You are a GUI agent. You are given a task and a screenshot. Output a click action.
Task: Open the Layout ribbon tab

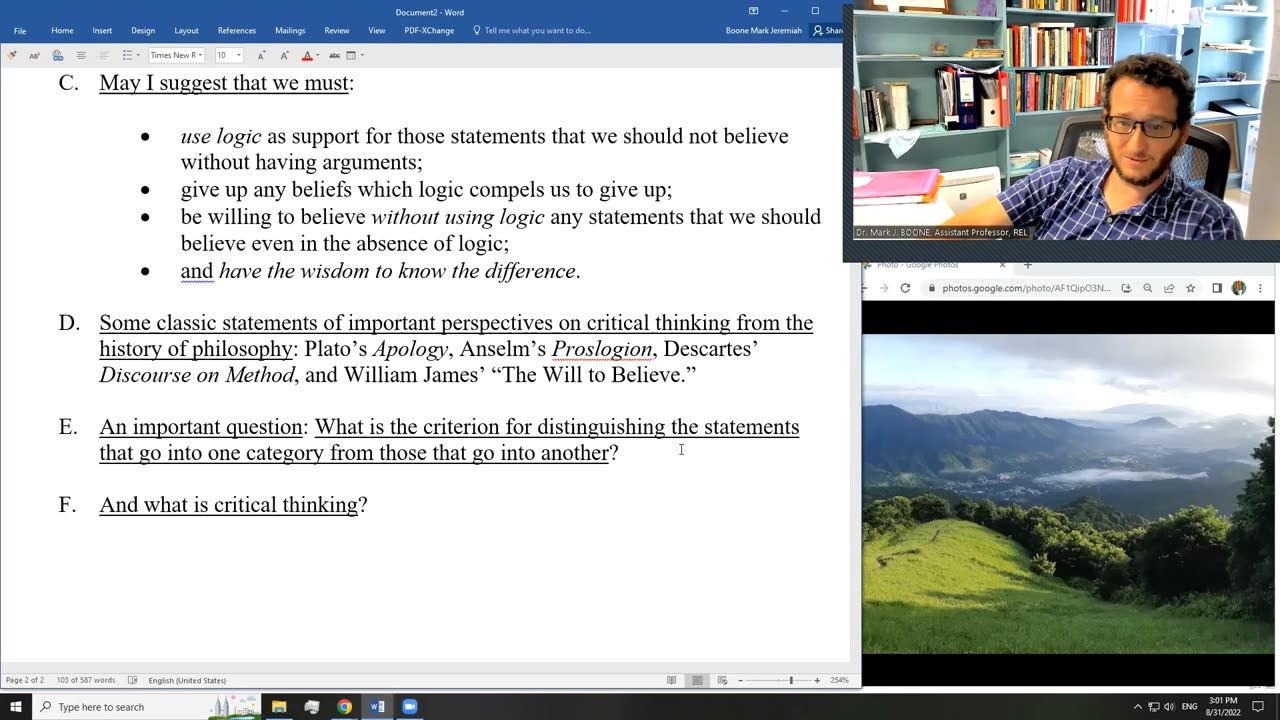[186, 30]
